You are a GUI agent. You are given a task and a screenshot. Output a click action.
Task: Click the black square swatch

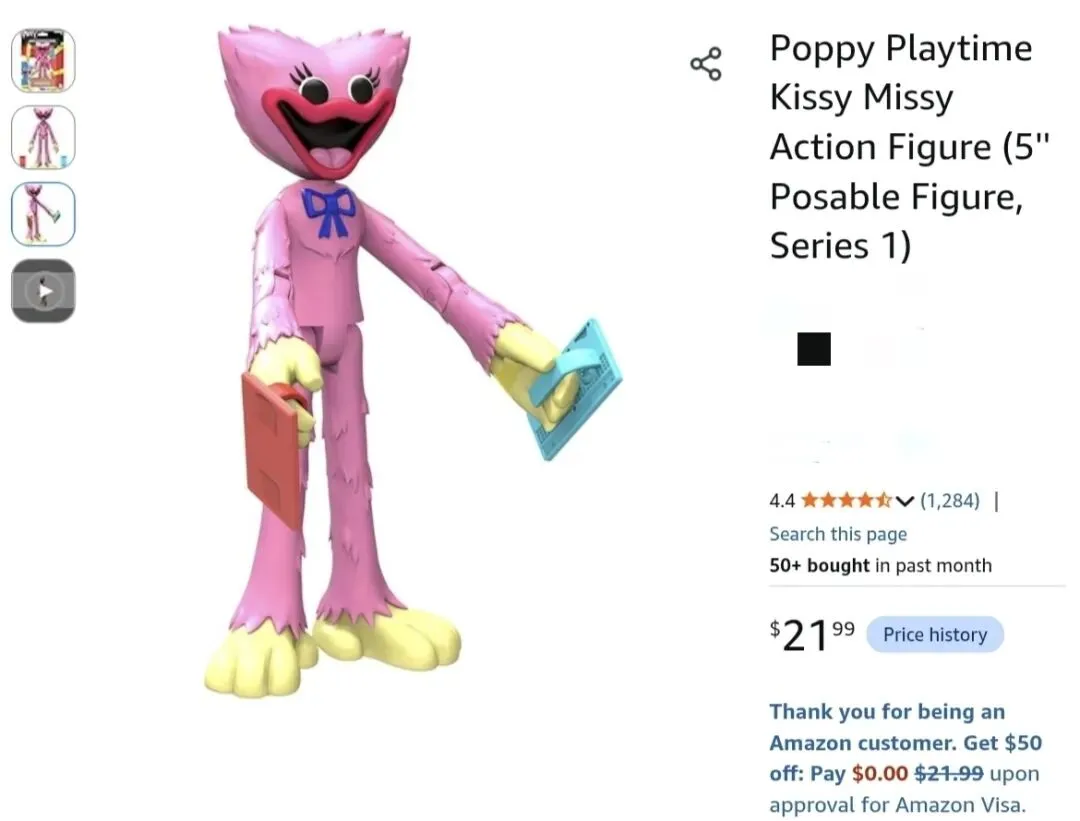coord(813,349)
